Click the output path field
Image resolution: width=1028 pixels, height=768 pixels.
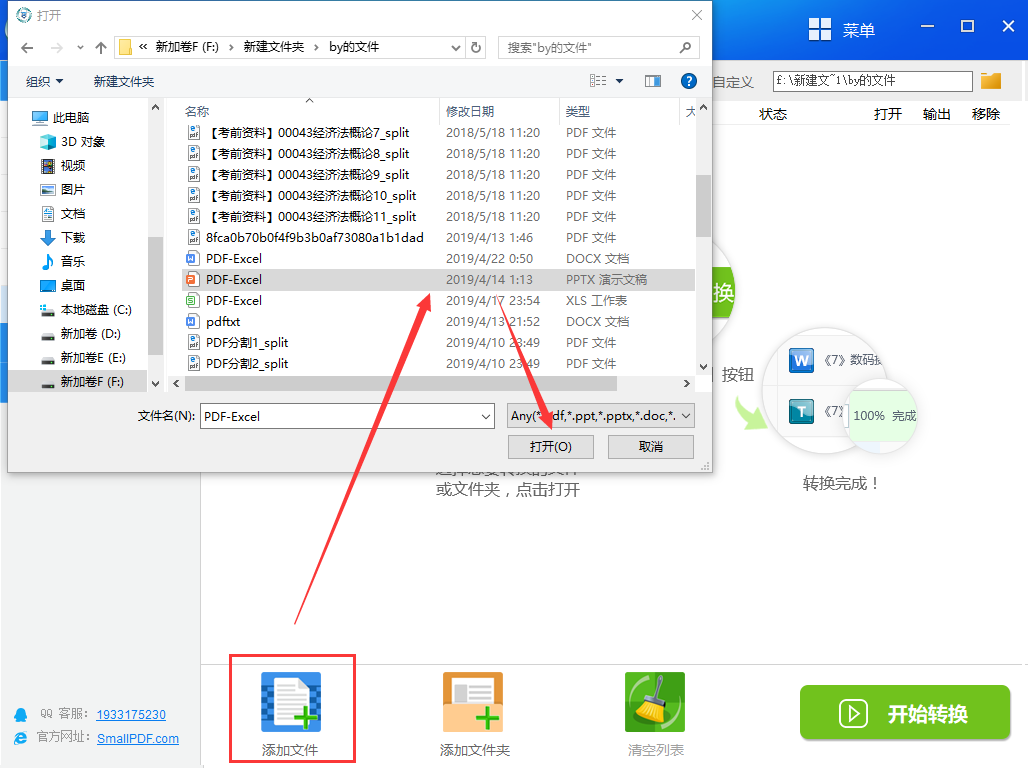tap(872, 81)
